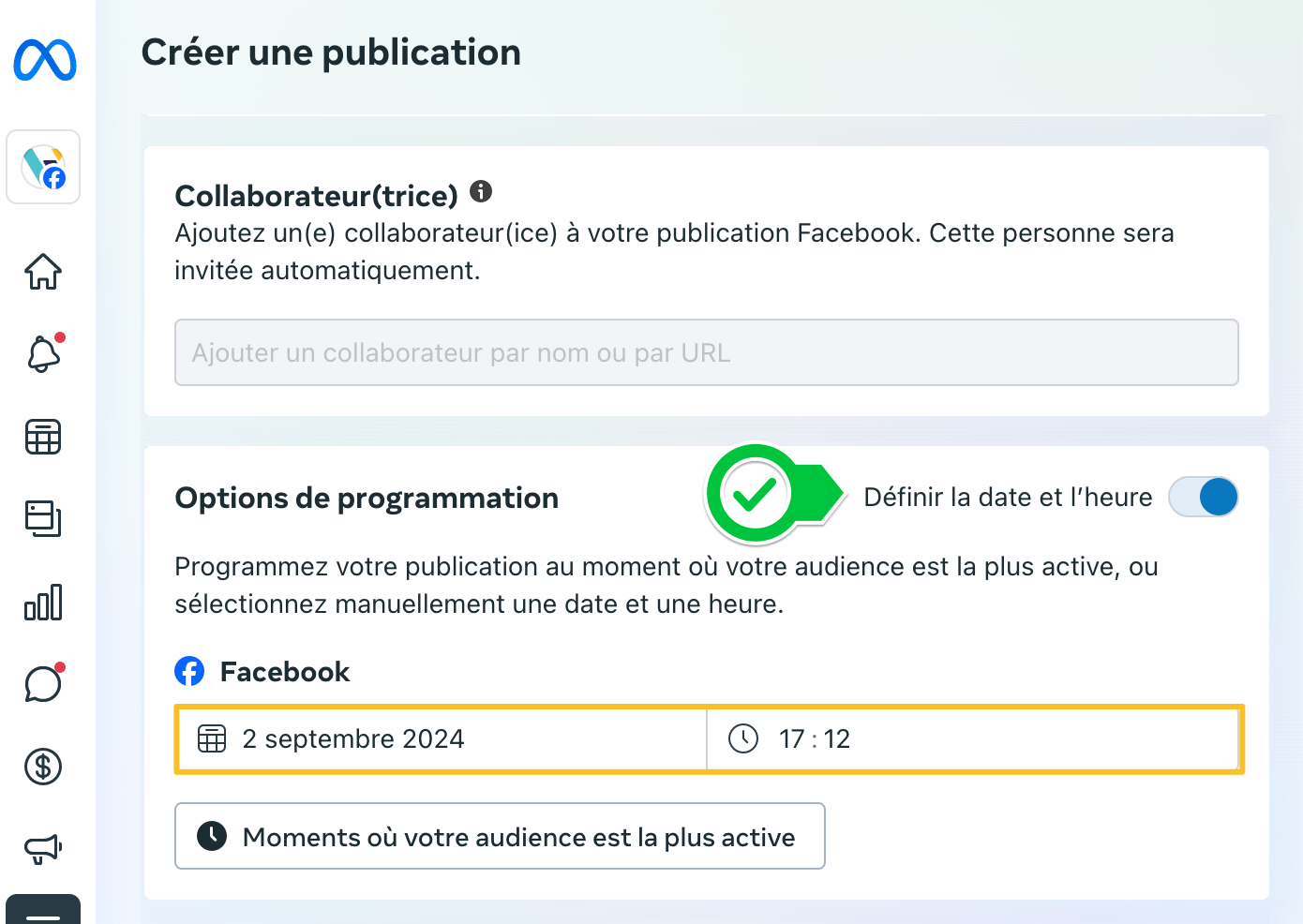
Task: Click Moments où votre audience est la plus active
Action: click(x=500, y=836)
